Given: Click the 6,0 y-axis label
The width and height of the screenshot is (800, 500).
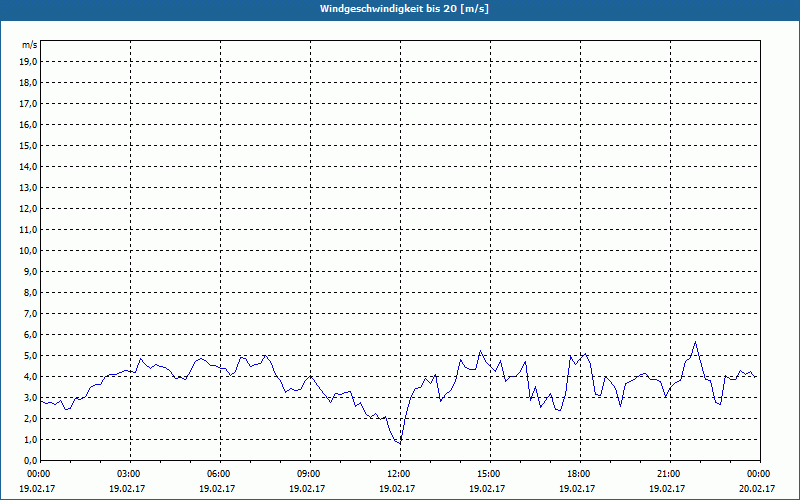Looking at the screenshot, I should pyautogui.click(x=31, y=335).
